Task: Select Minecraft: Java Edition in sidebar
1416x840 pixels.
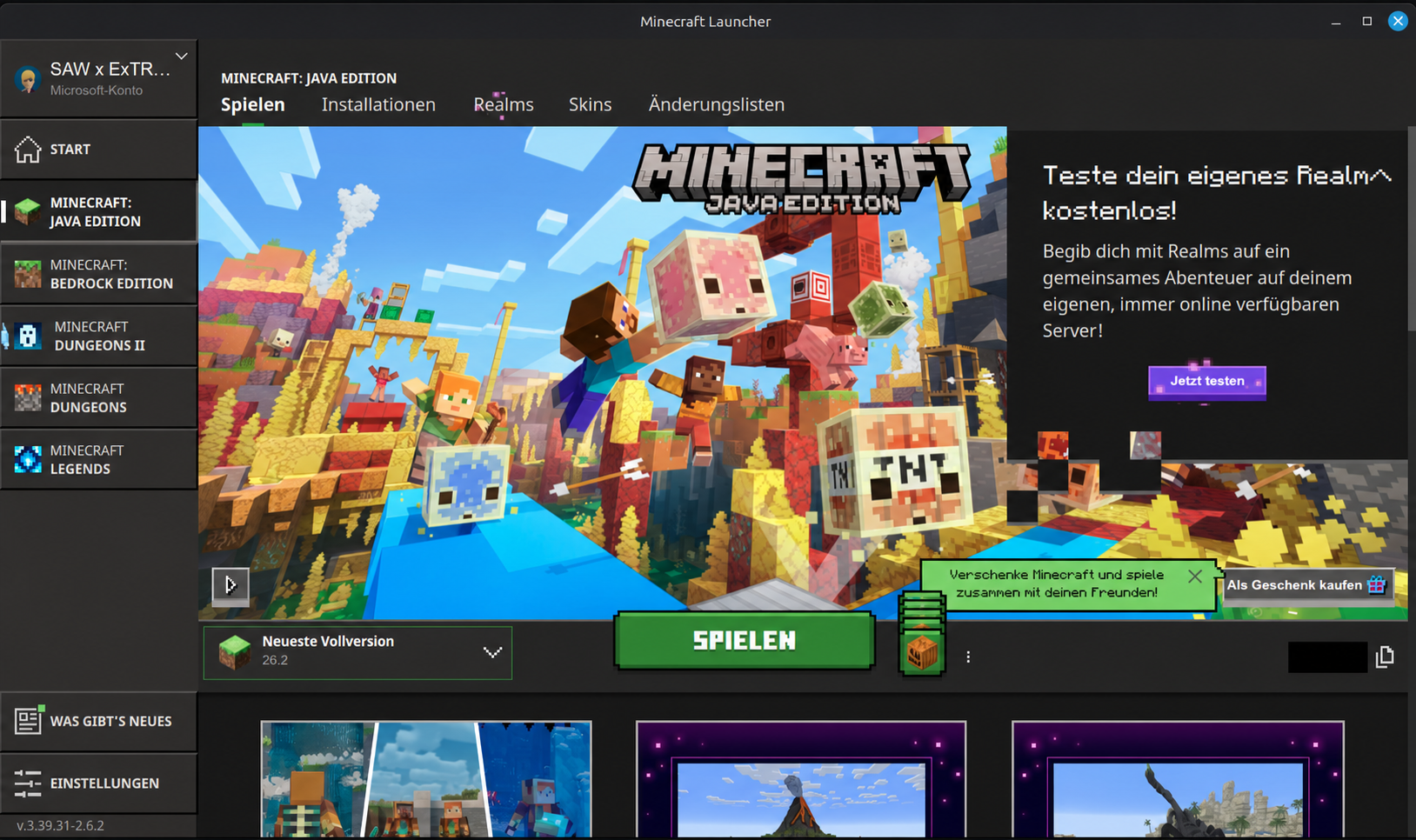Action: point(98,211)
